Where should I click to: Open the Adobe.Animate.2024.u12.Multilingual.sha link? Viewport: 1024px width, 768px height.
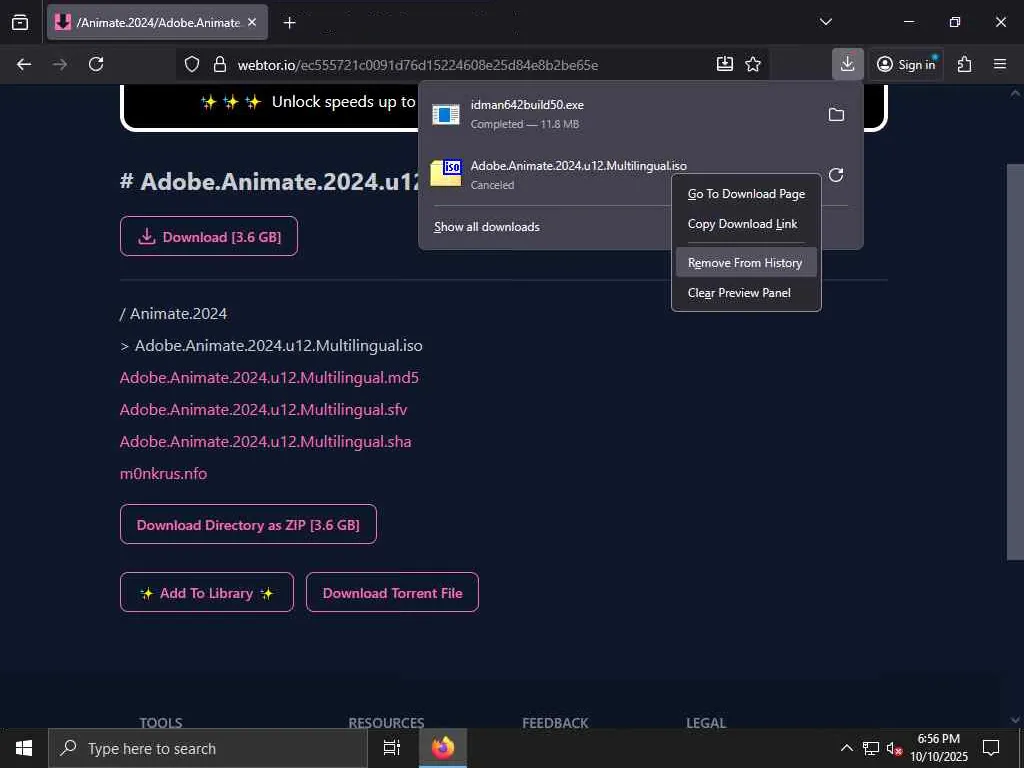[x=265, y=441]
